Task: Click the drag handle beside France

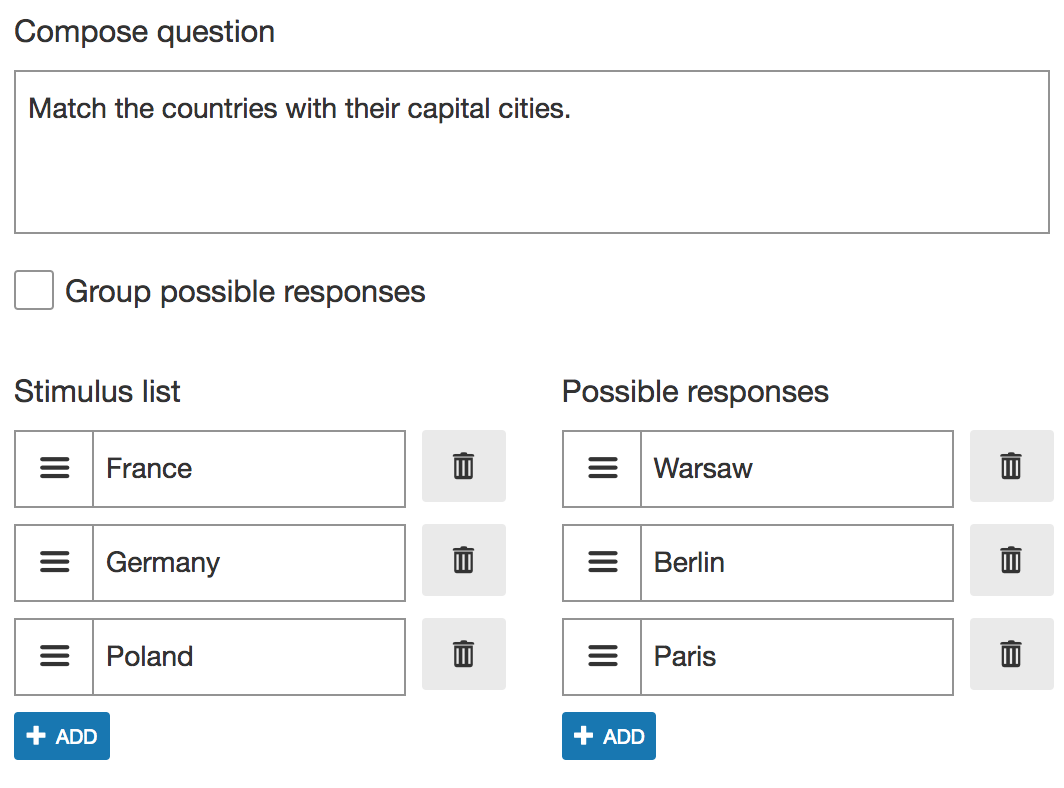Action: [54, 468]
